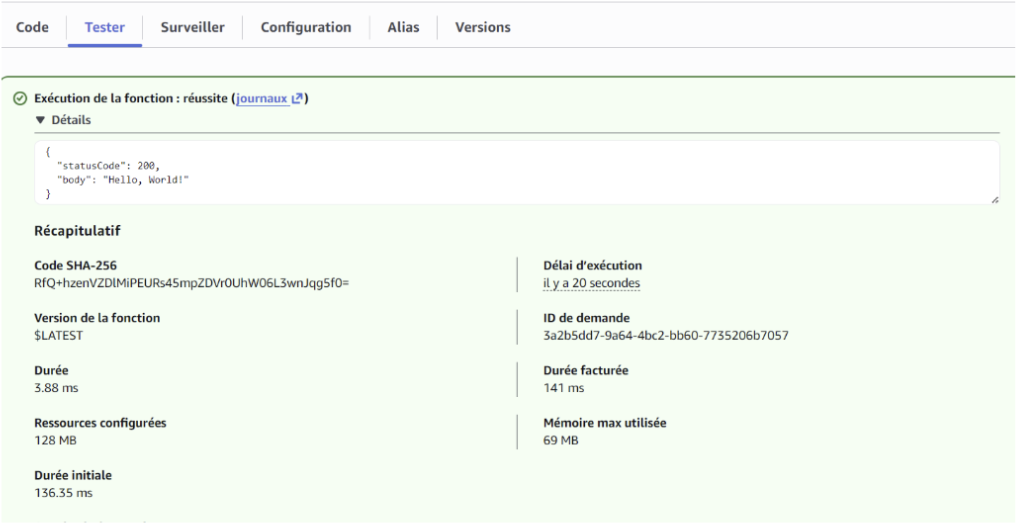Click the 69 MB max memory value
This screenshot has width=1018, height=532.
(x=560, y=440)
